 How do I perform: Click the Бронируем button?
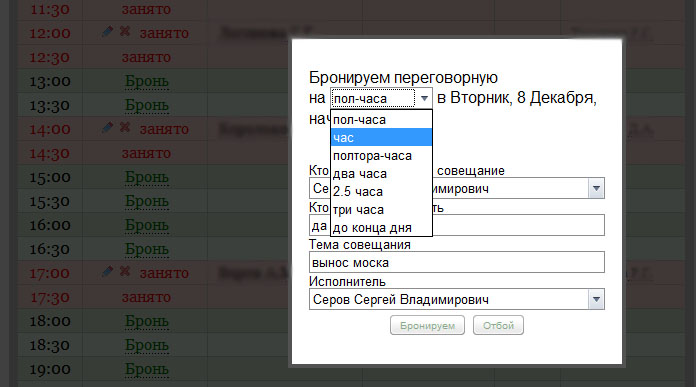(x=427, y=325)
